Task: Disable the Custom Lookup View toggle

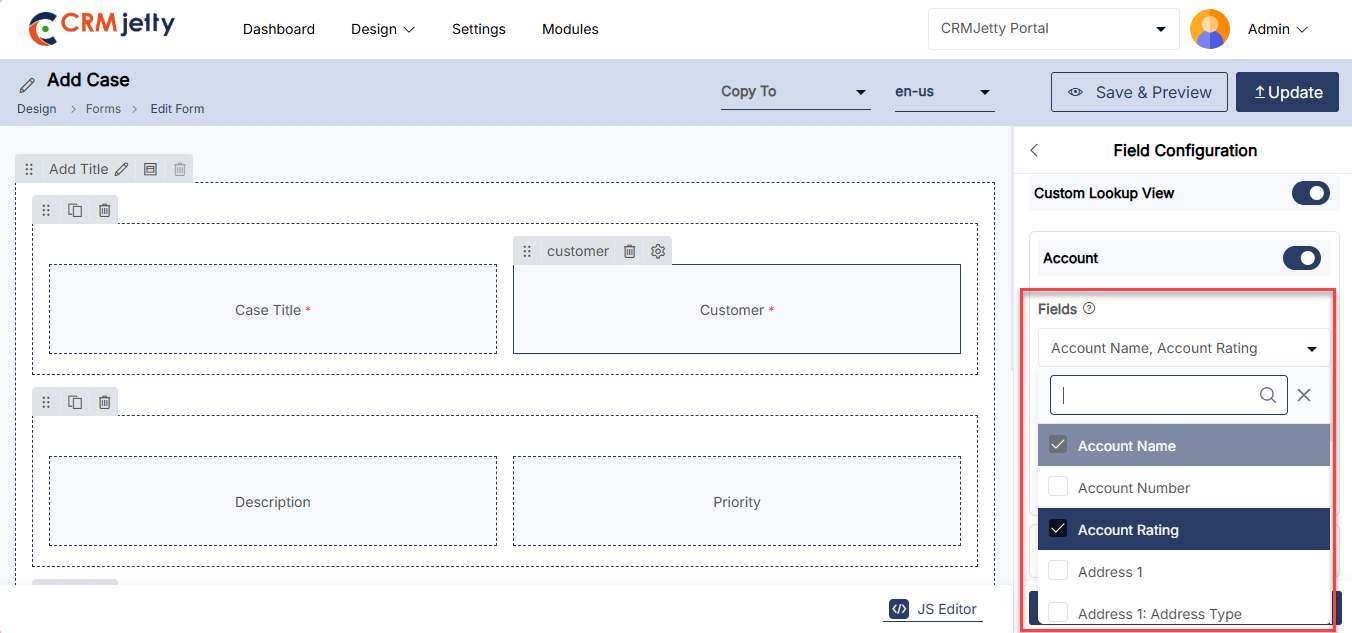Action: pyautogui.click(x=1310, y=193)
